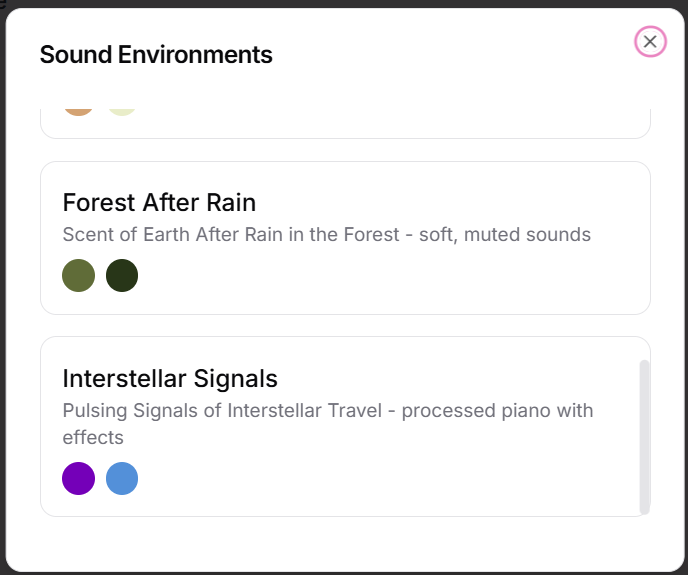Viewport: 688px width, 575px height.
Task: Click the 'Scent of Earth After Rain' description
Action: (x=200, y=235)
